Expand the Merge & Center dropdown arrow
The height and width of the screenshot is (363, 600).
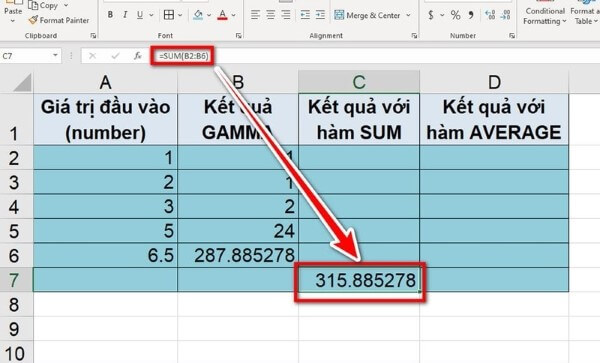pyautogui.click(x=408, y=15)
